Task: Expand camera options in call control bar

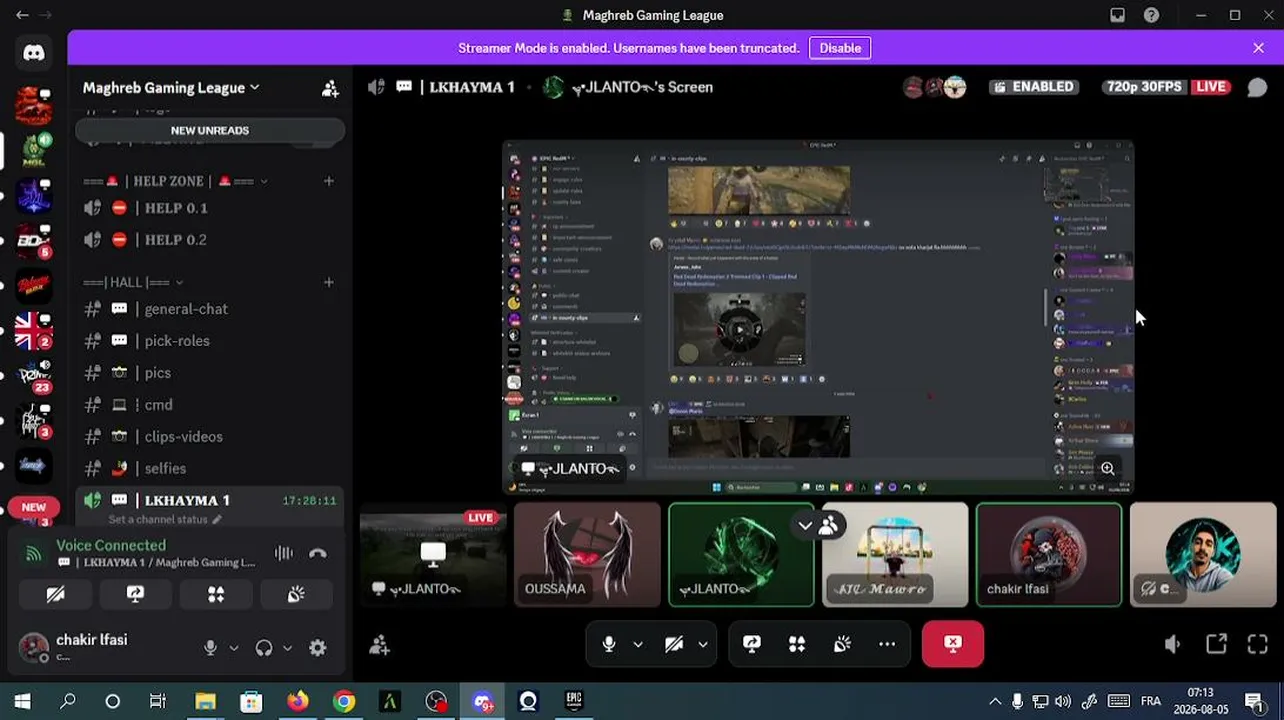Action: point(703,645)
